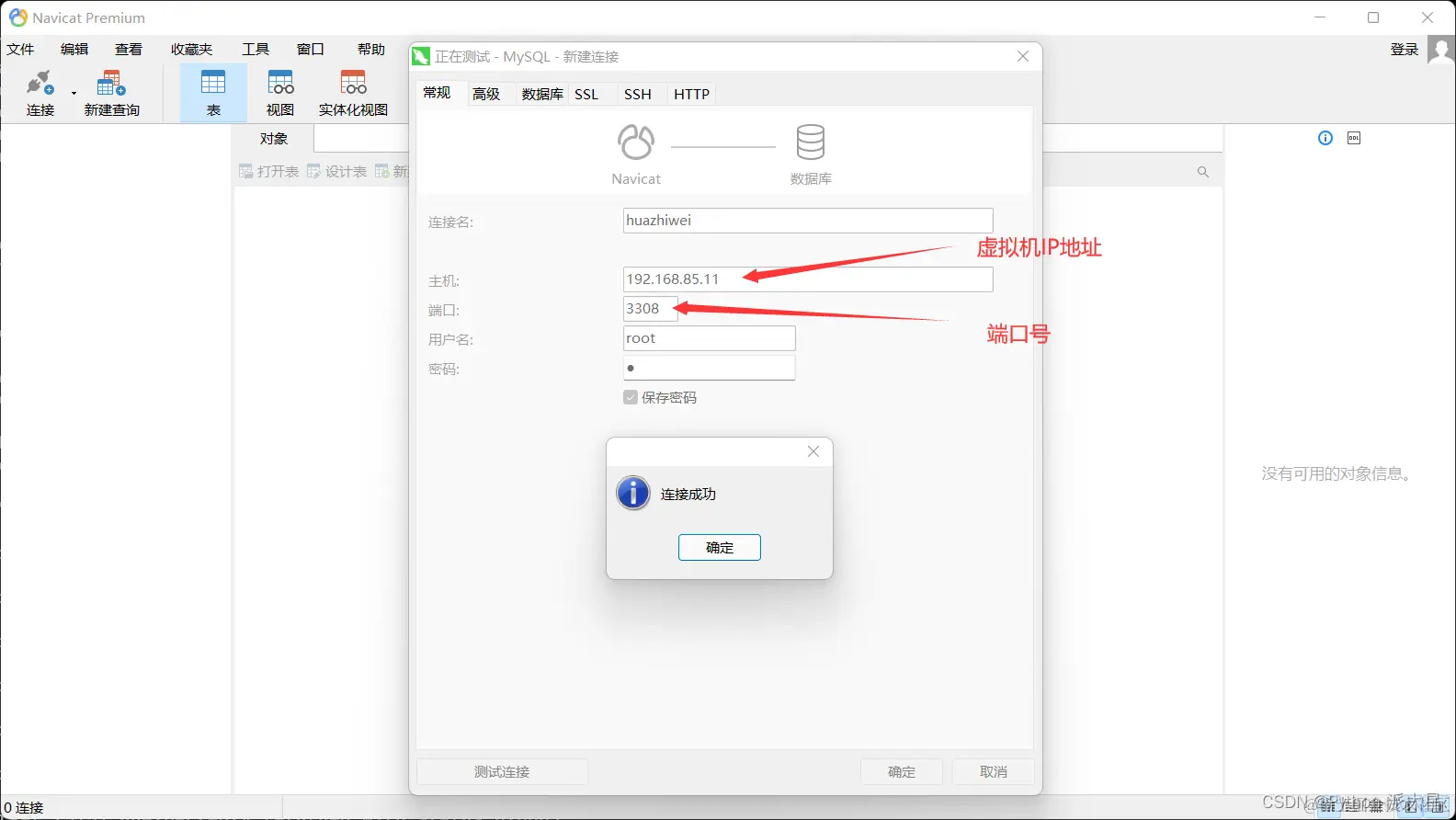Click the Navicat Premium app logo
The image size is (1456, 820).
(18, 17)
